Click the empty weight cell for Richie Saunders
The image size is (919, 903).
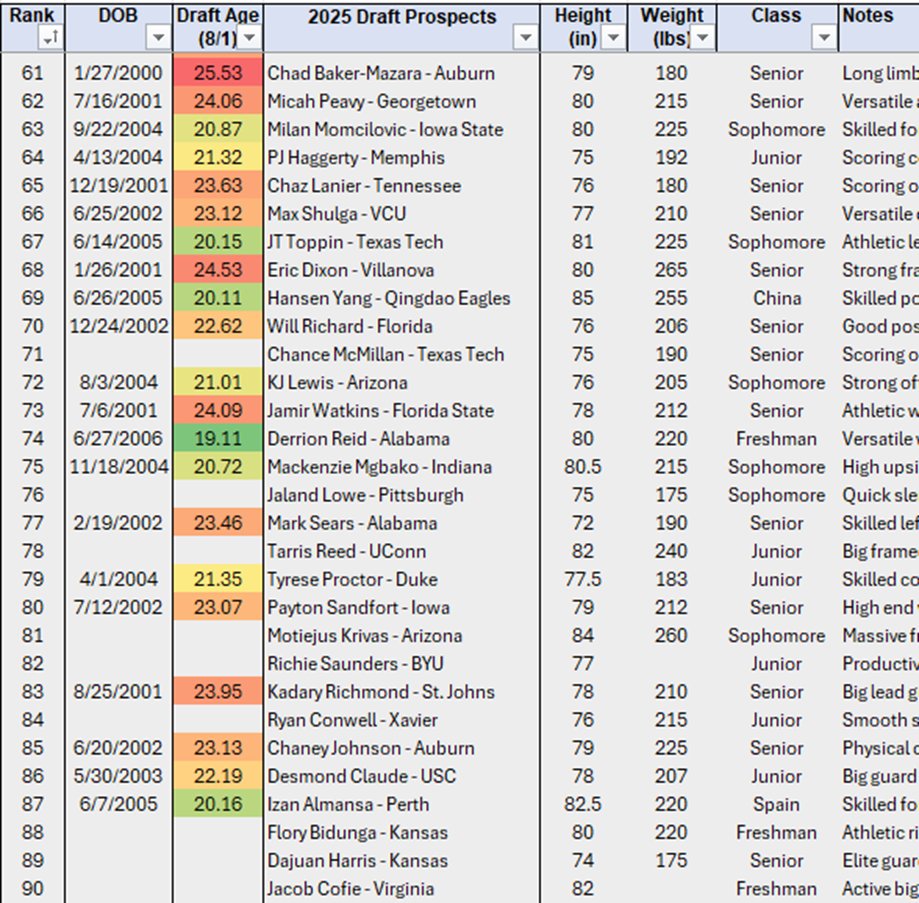point(672,664)
